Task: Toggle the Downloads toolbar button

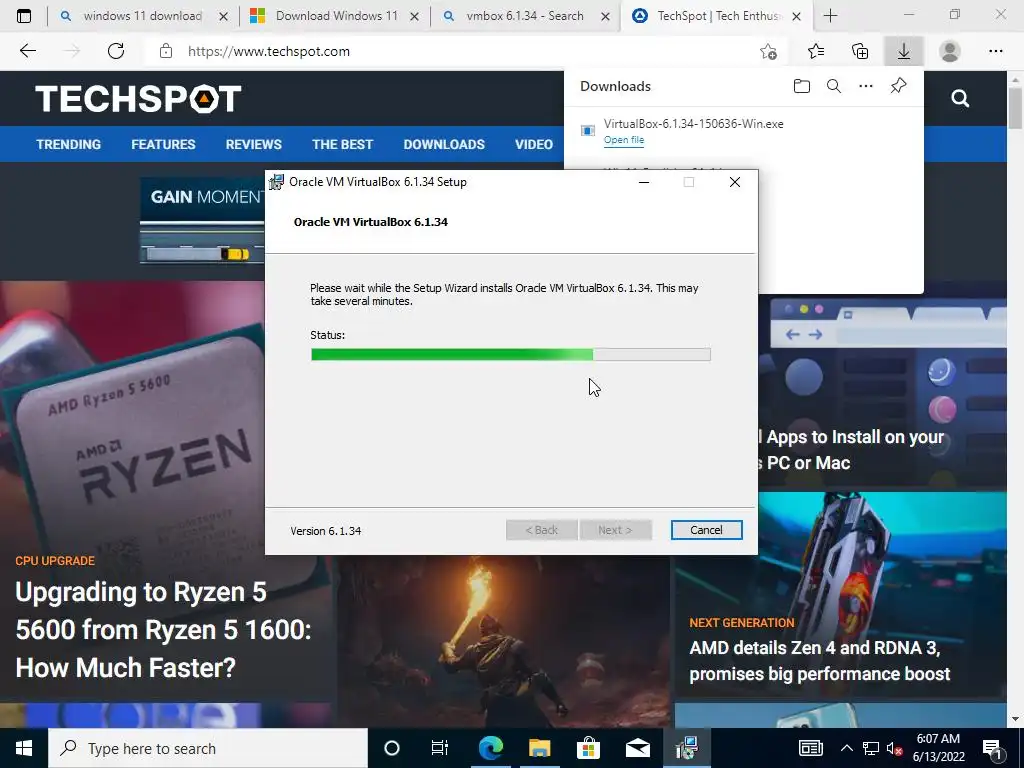Action: pyautogui.click(x=904, y=51)
